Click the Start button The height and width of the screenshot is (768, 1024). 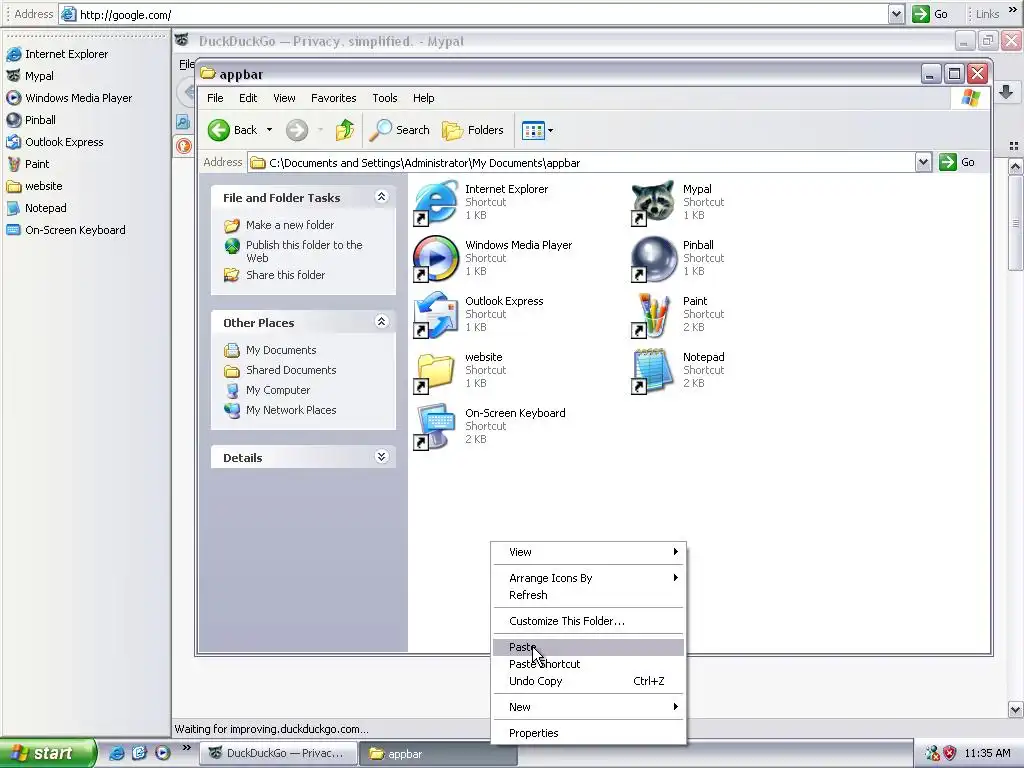click(47, 753)
